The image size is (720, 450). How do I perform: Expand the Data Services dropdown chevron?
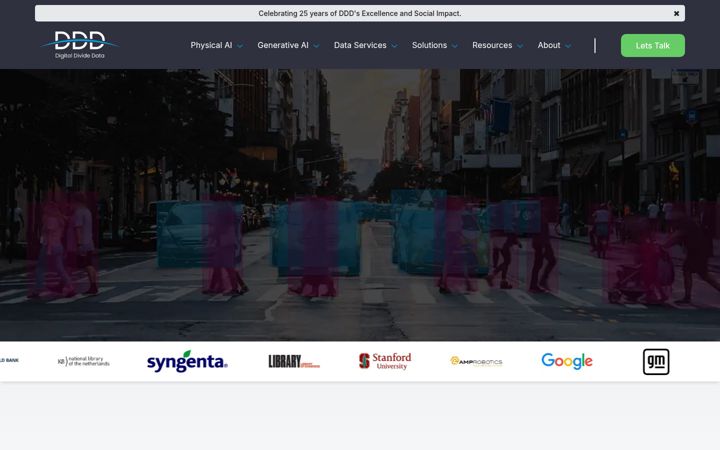coord(394,46)
